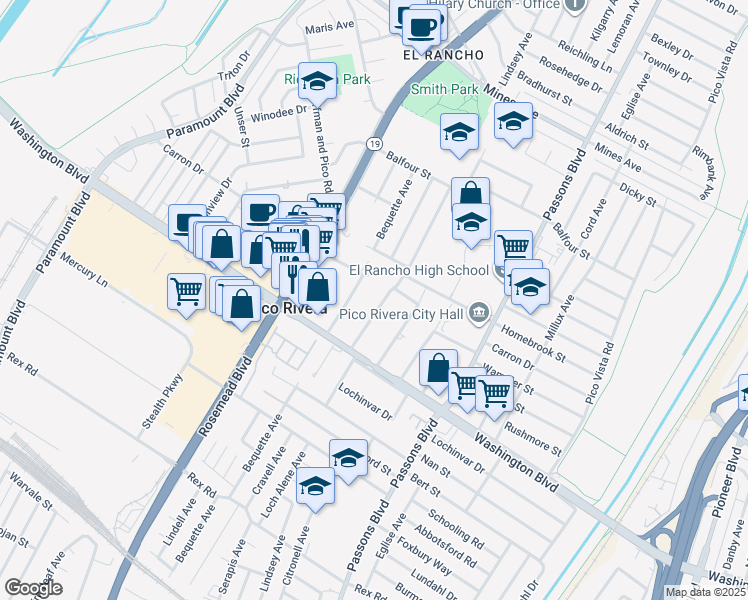This screenshot has width=748, height=600.
Task: Click the Citronell Ave label
Action: 296,556
